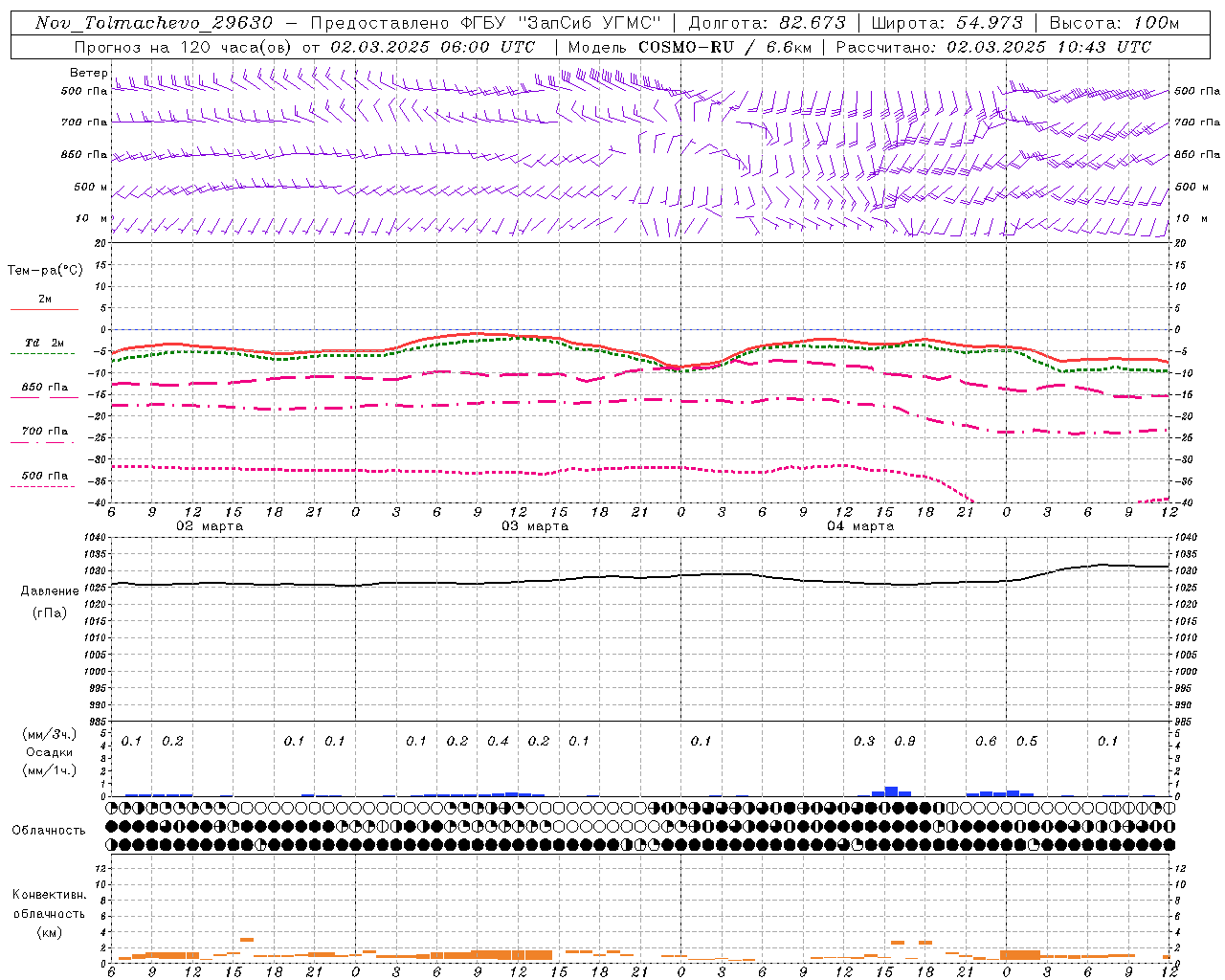Click the forecast start time '02.03.2025 06:00 UTC'

[x=433, y=47]
